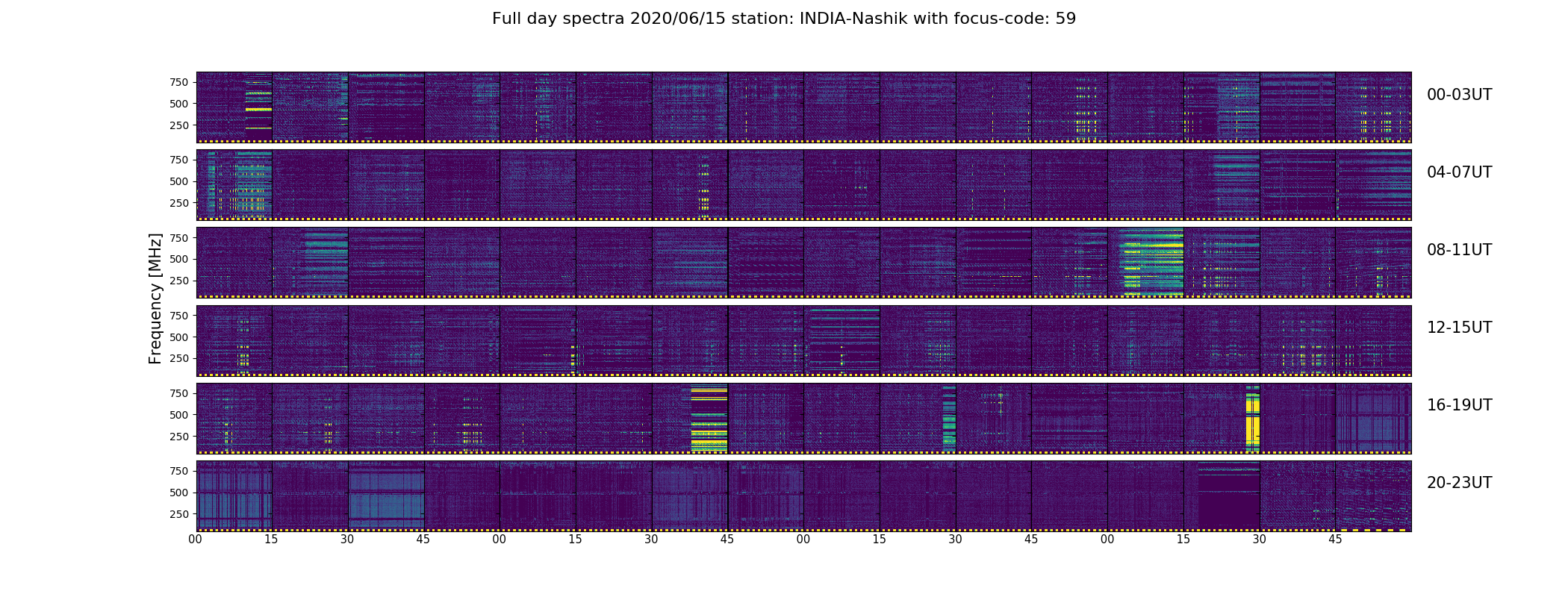
Task: Select the '00-03UT' row label
Action: [x=1459, y=95]
